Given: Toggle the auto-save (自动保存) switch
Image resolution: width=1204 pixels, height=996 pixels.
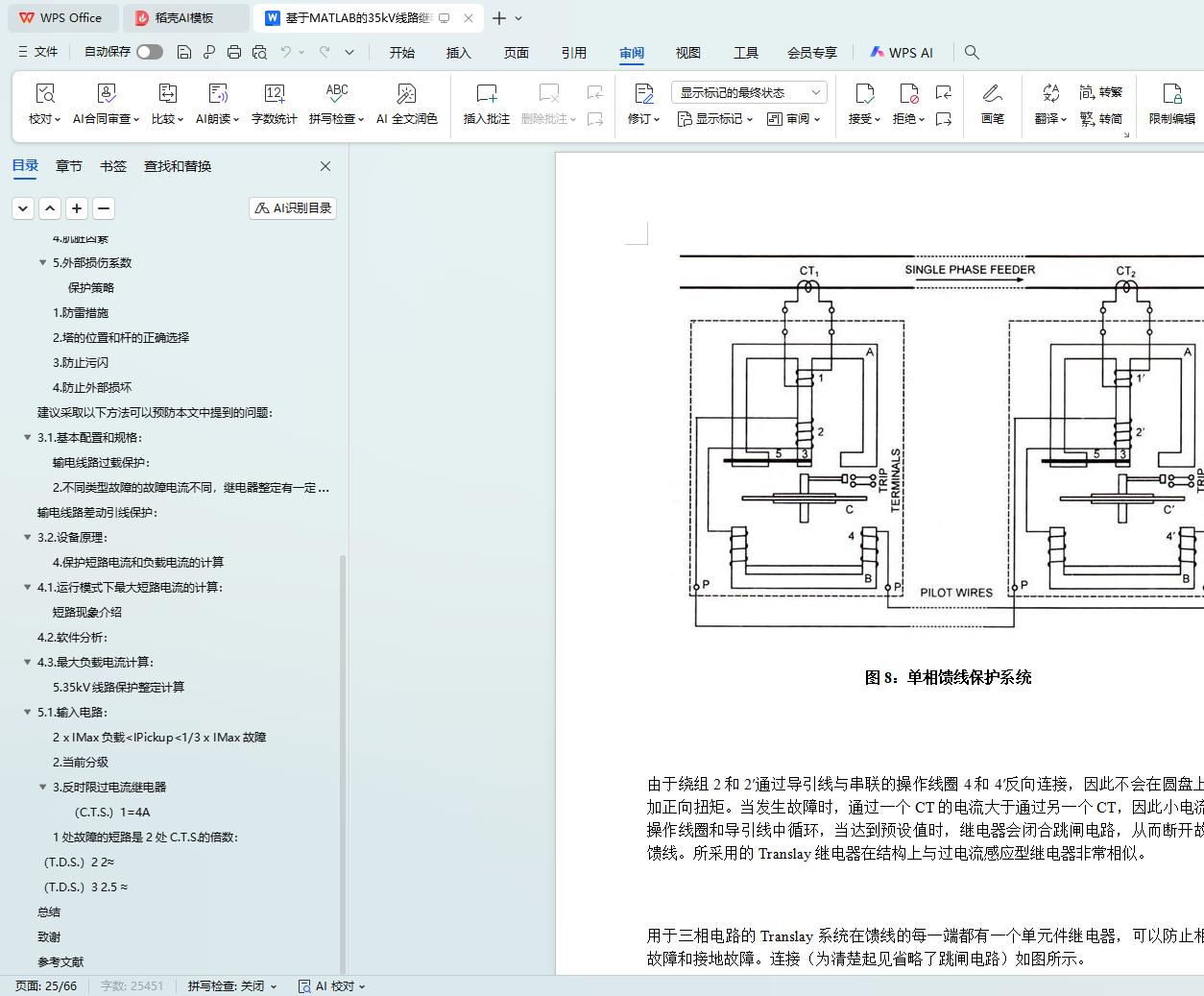Looking at the screenshot, I should [x=149, y=52].
